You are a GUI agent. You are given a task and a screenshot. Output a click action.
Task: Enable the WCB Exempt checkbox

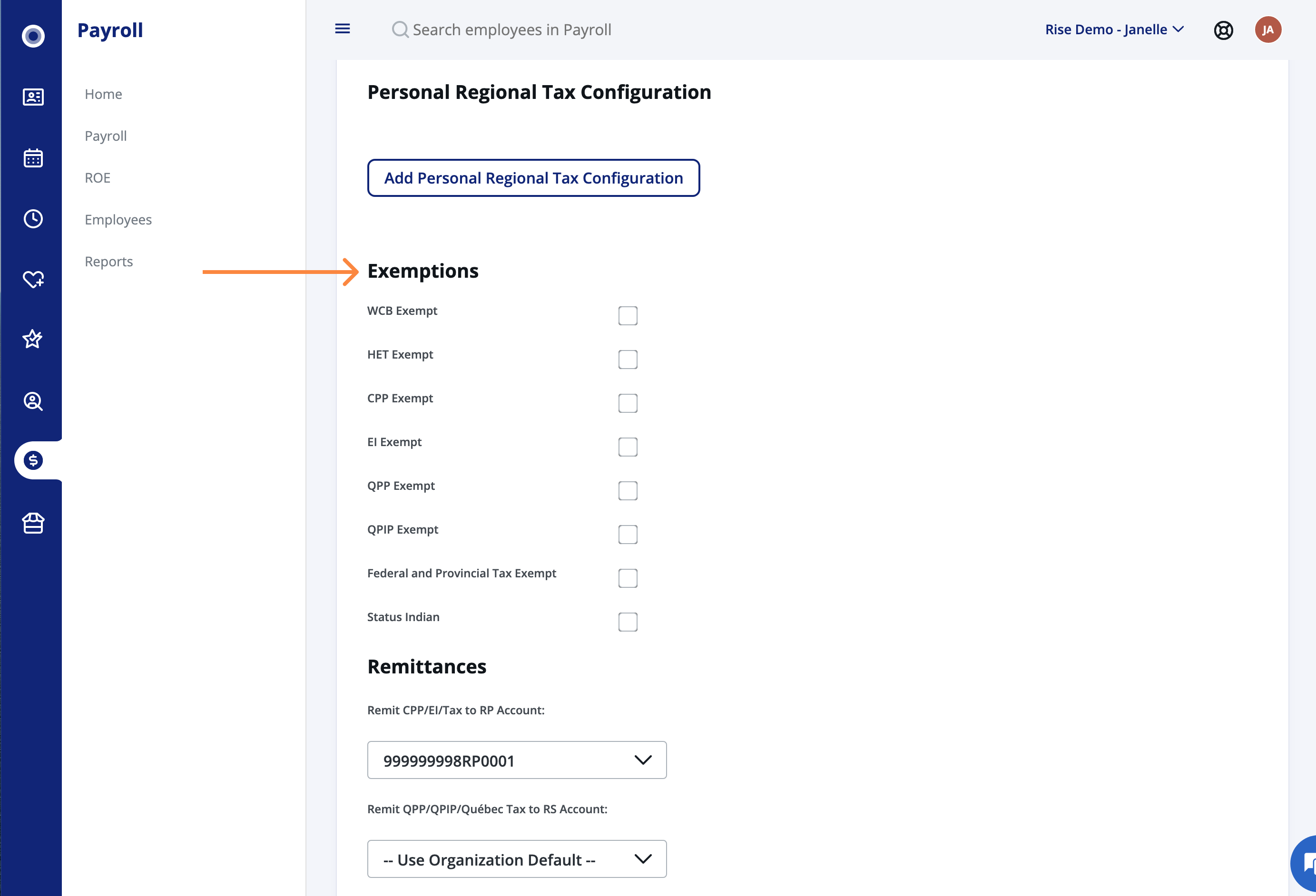[628, 315]
